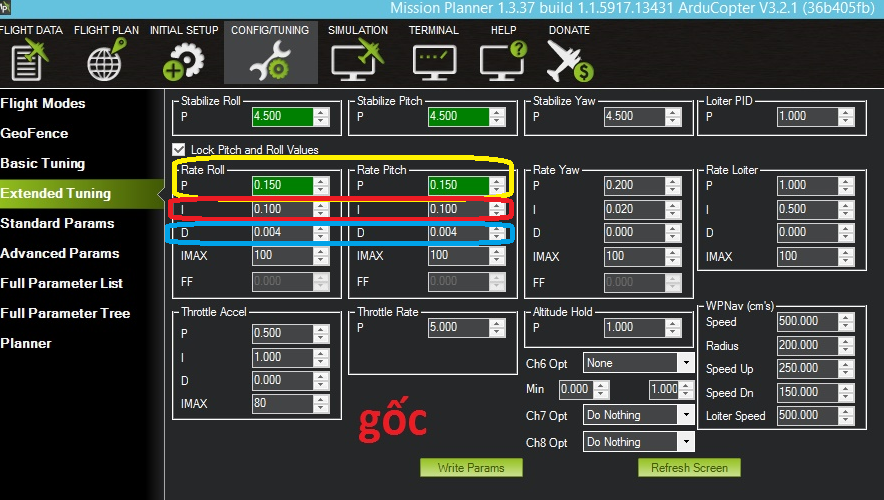Click Altitude Hold P value field
Viewport: 884px width, 500px height.
pyautogui.click(x=634, y=328)
